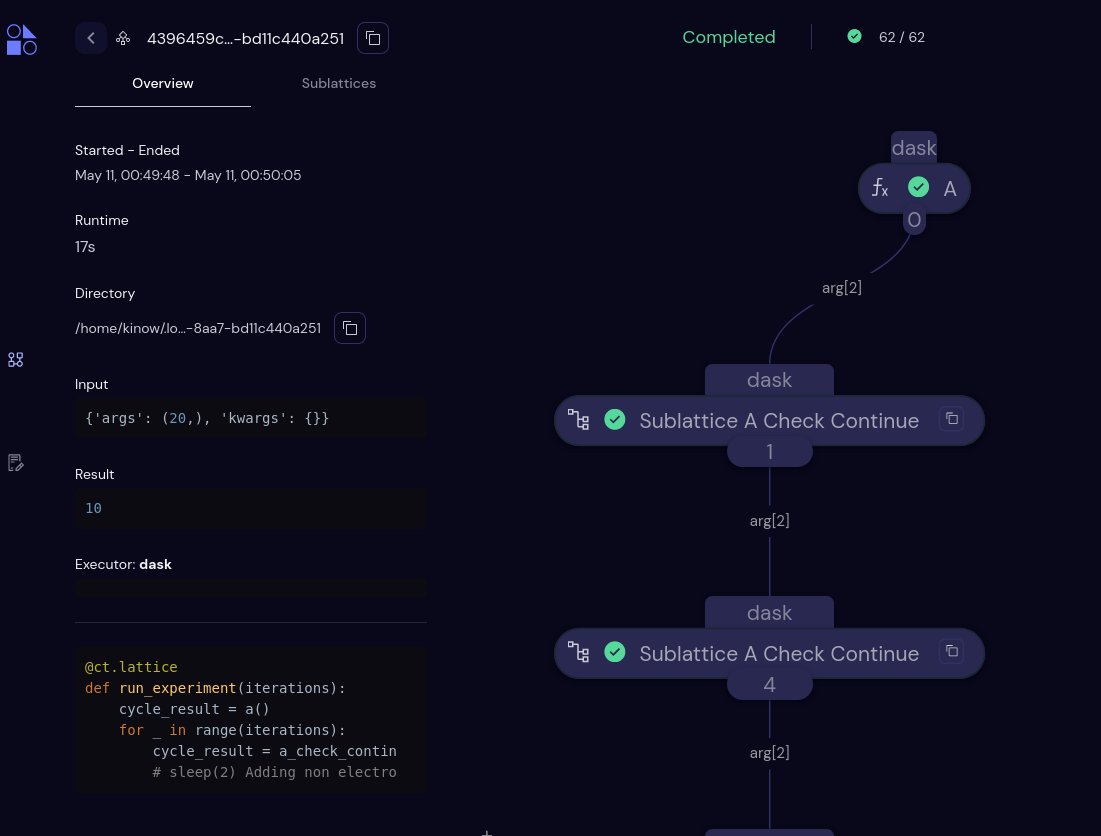
Task: Copy the dispatch ID 4396459c...-bd11c440a251
Action: coord(373,38)
